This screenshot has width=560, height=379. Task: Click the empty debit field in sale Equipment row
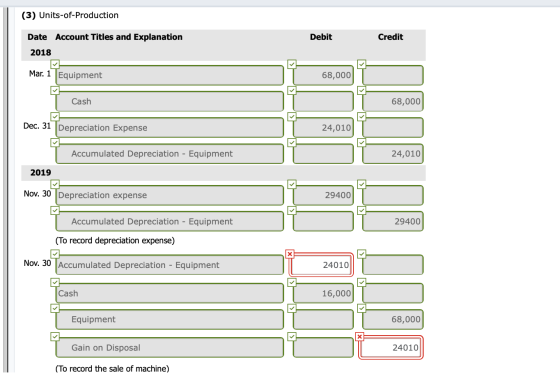coord(323,319)
